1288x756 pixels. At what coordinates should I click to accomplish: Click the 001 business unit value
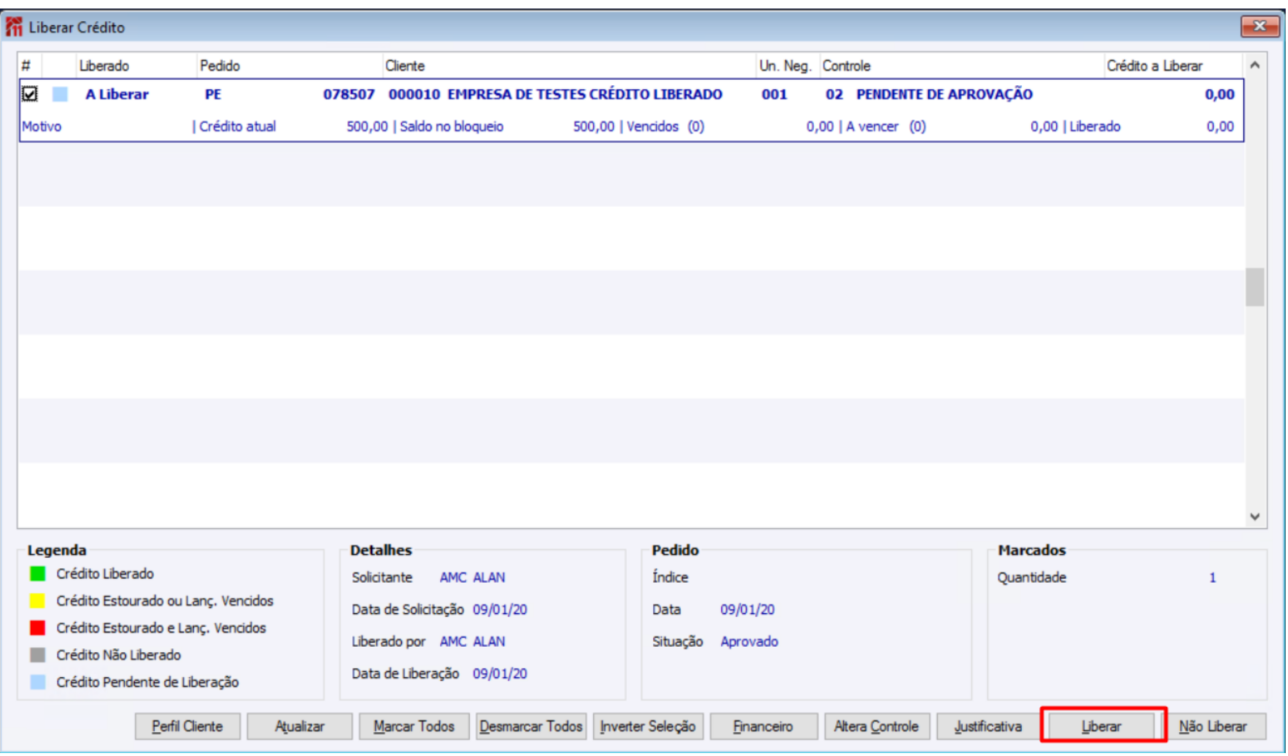774,95
